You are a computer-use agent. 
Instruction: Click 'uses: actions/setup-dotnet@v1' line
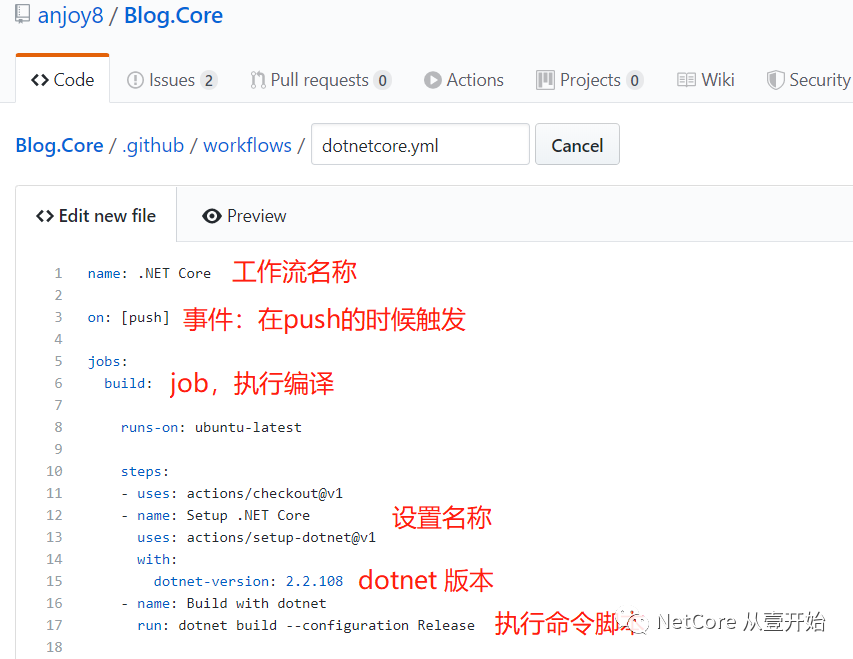click(256, 537)
